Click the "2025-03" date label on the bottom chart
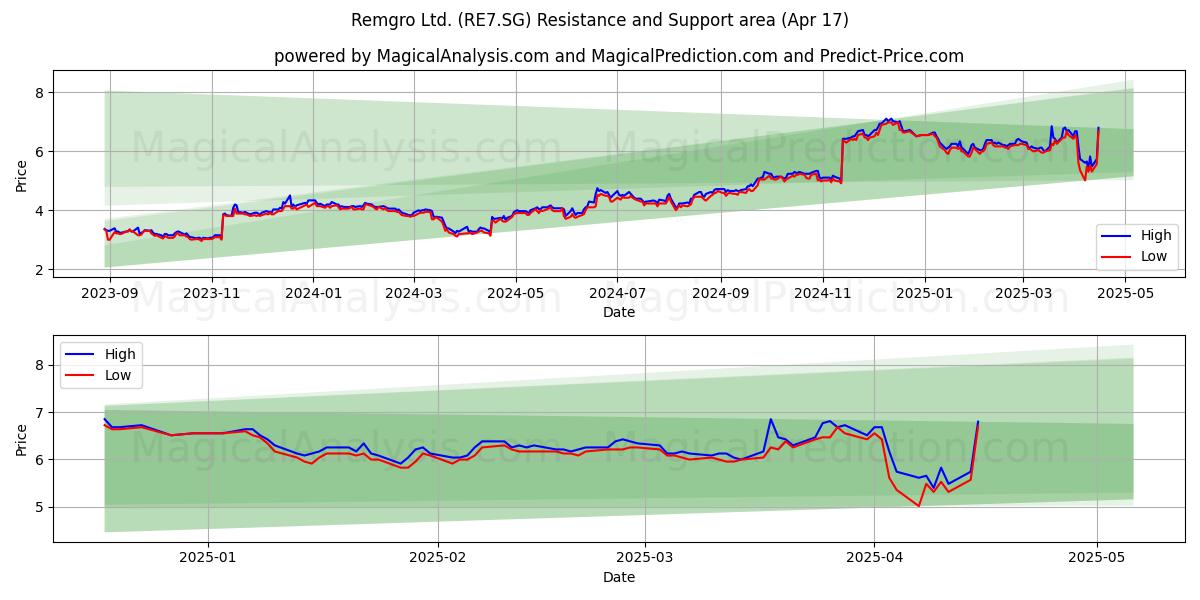 pyautogui.click(x=645, y=559)
